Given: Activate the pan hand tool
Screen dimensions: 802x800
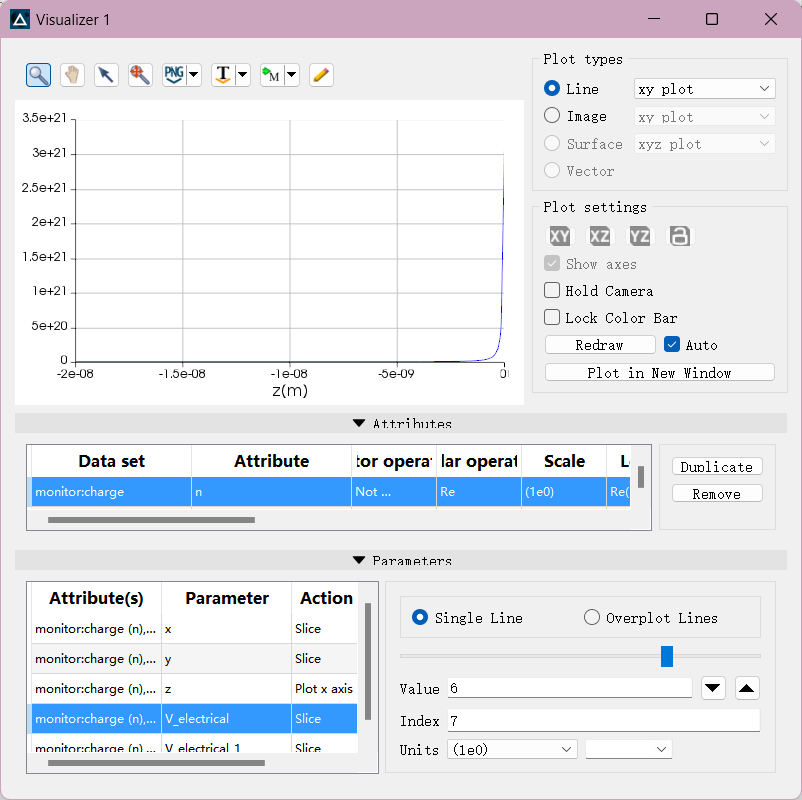Looking at the screenshot, I should point(72,75).
